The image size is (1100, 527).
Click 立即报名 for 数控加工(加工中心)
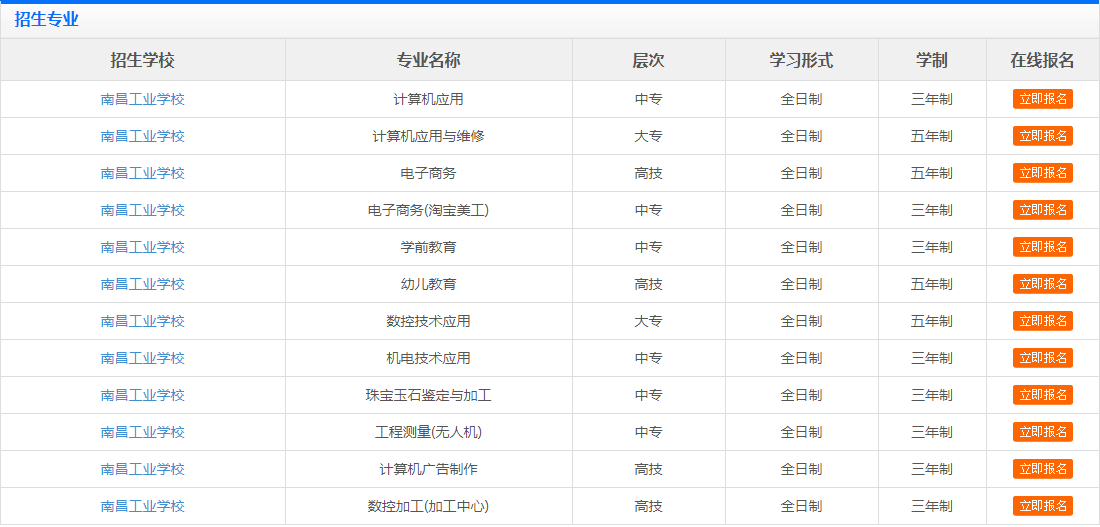tap(1042, 506)
